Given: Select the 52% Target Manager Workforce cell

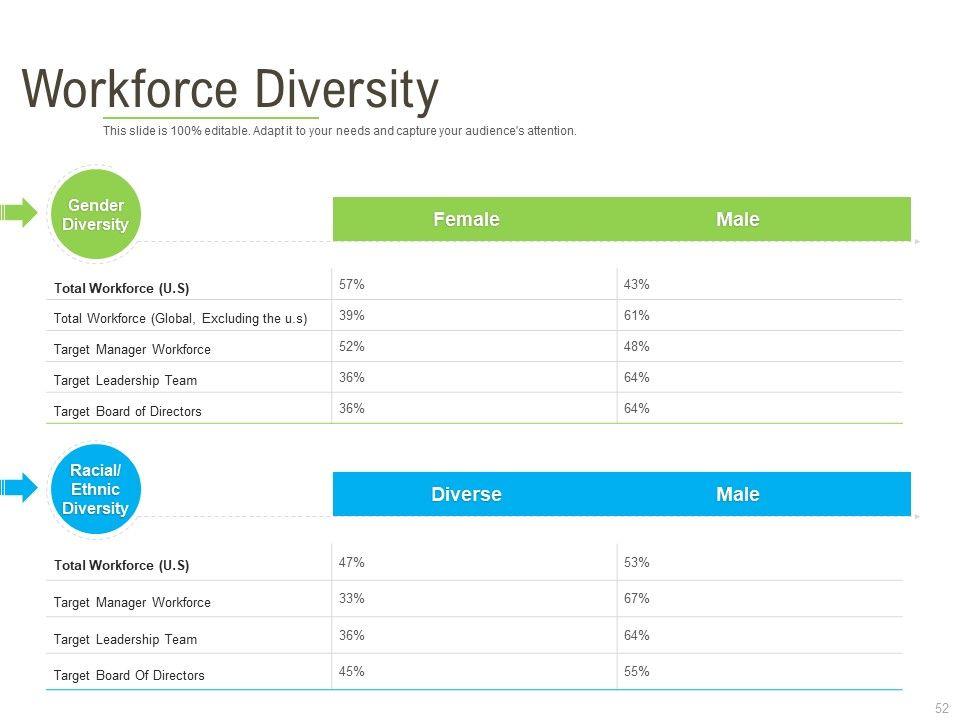Looking at the screenshot, I should [352, 347].
